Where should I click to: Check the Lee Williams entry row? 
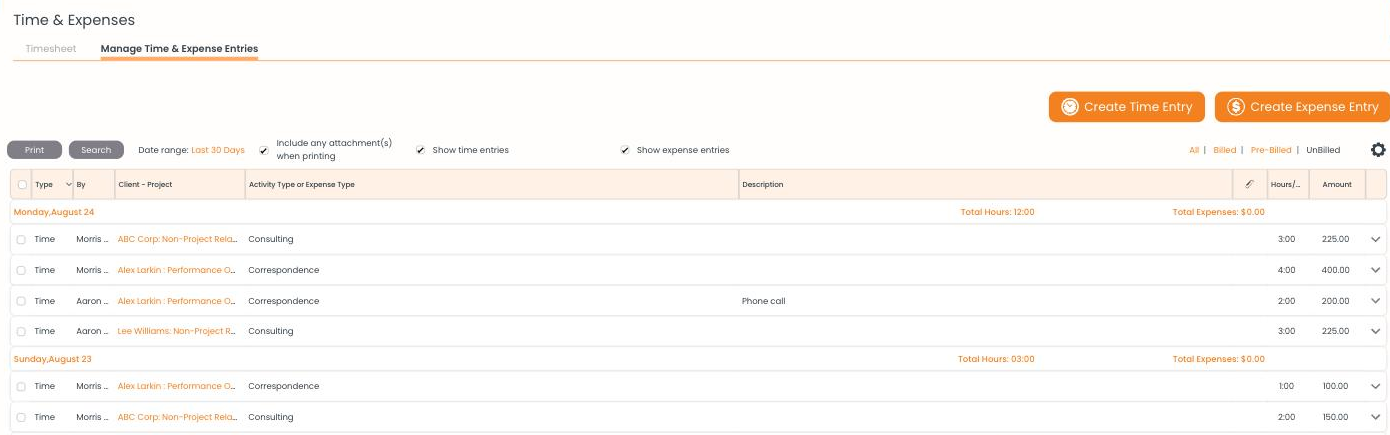(21, 331)
